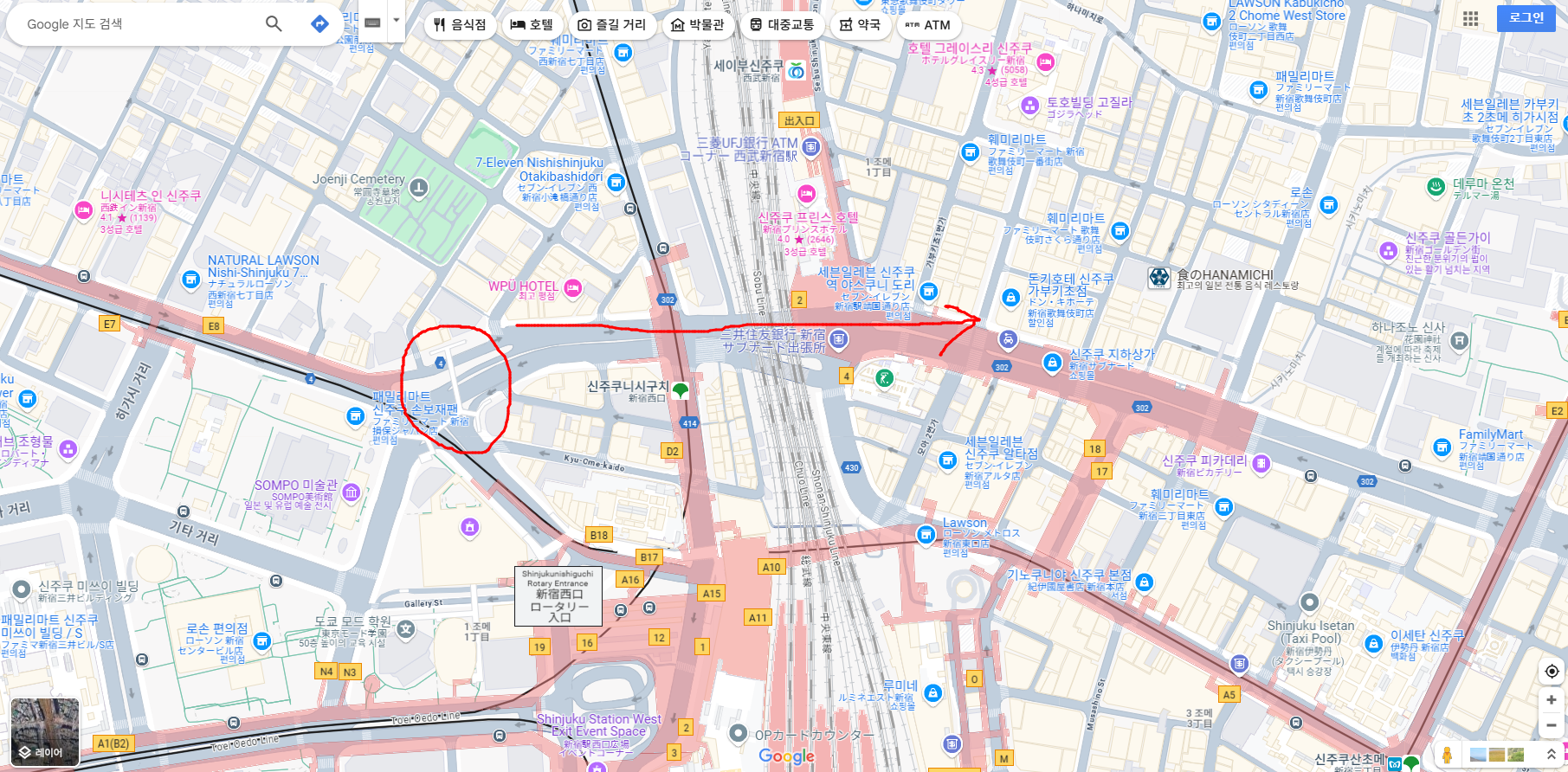Click the 신주쿠 프린스 호텔 marker
The width and height of the screenshot is (1568, 772).
pyautogui.click(x=807, y=193)
